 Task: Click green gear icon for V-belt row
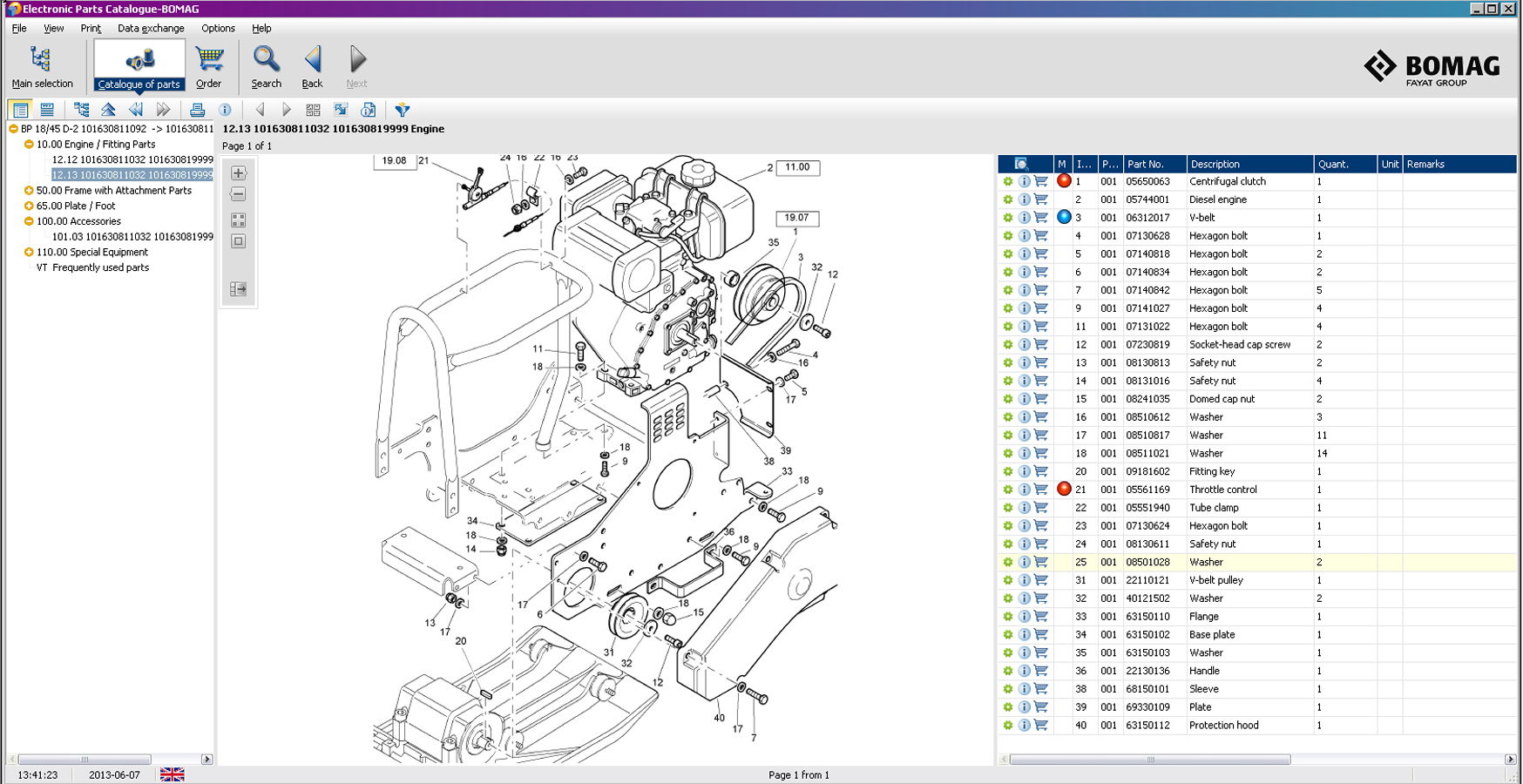tap(1008, 218)
